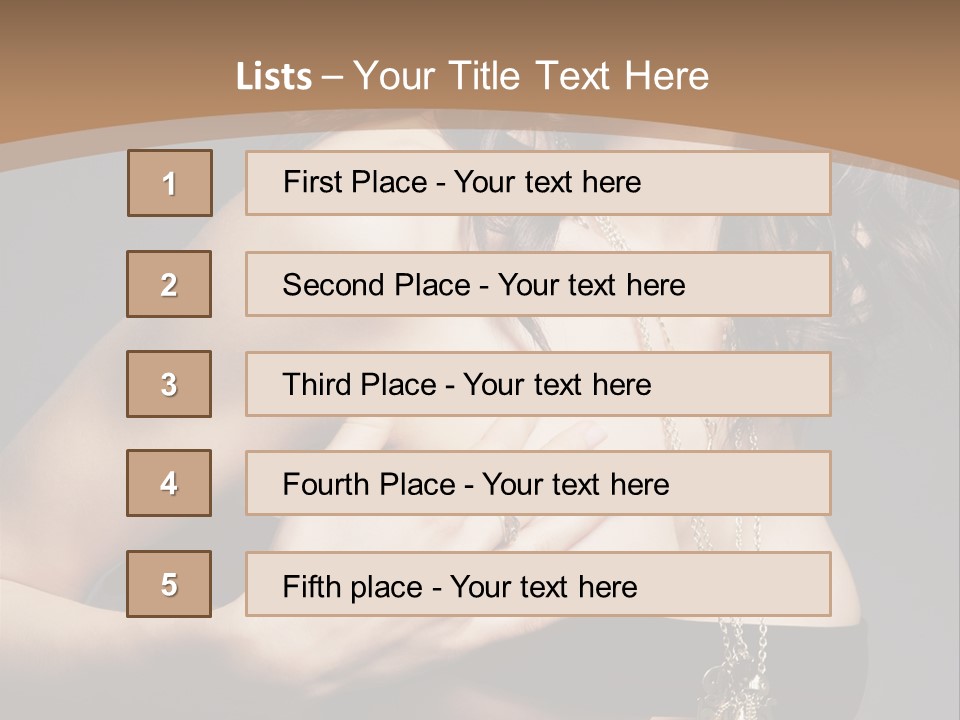Pick the number 4 list marker
This screenshot has height=720, width=960.
point(169,483)
